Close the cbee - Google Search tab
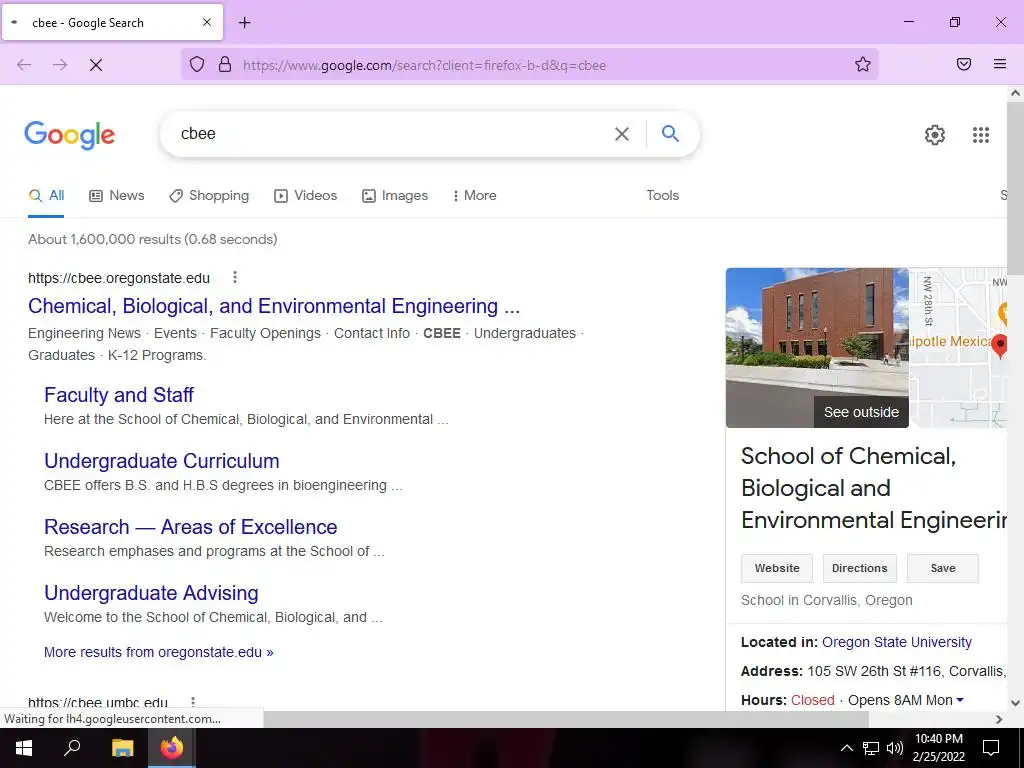This screenshot has height=768, width=1024. 207,22
